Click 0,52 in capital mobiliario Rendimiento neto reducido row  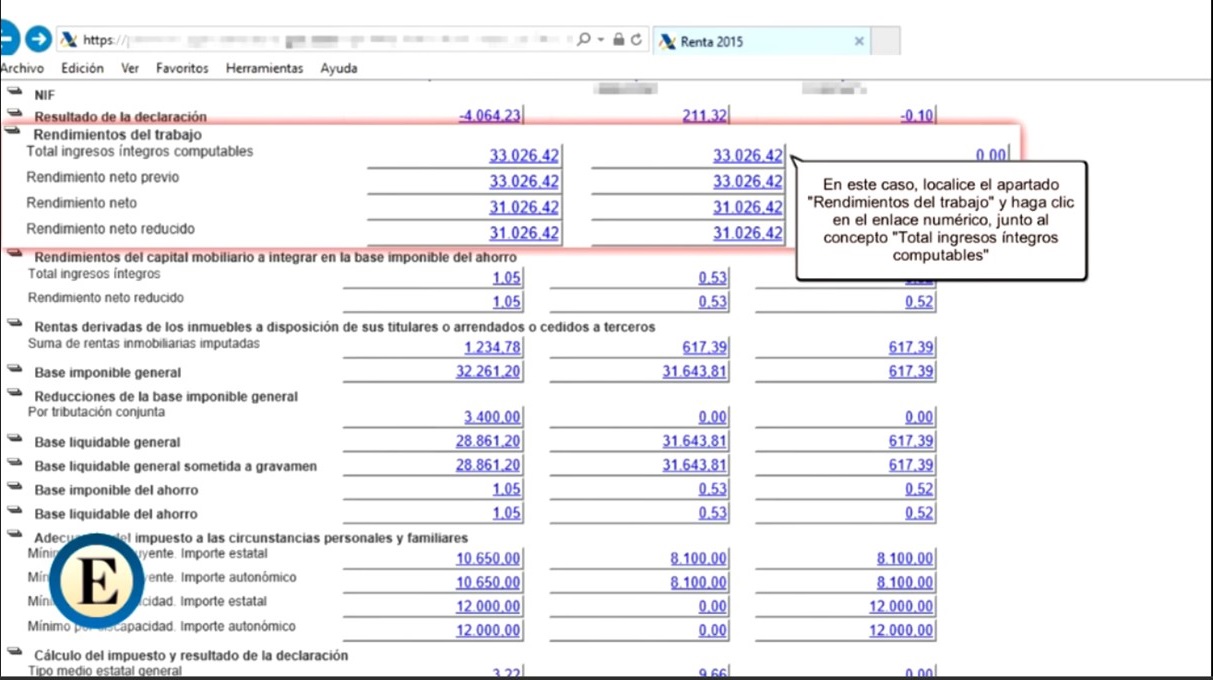[x=919, y=302]
